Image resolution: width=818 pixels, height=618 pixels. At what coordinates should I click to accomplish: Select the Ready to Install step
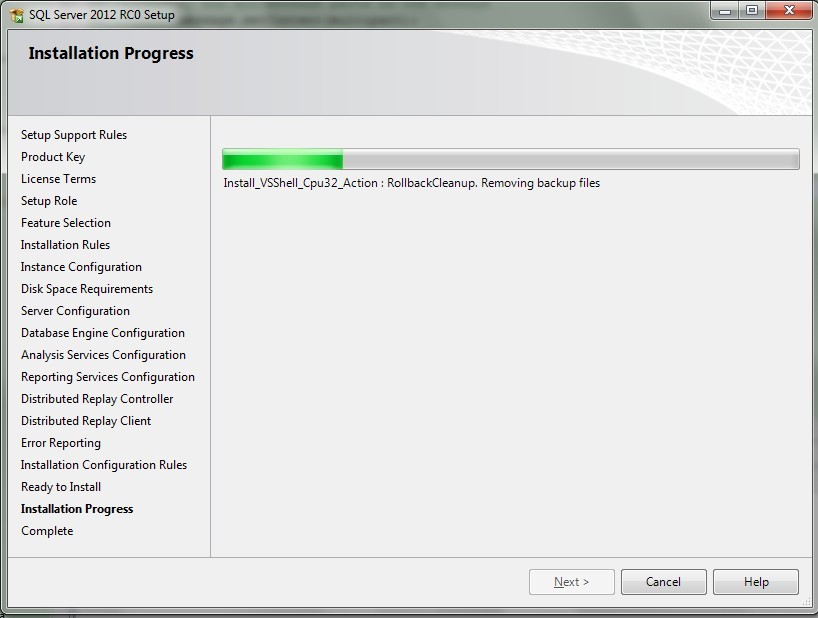click(x=61, y=487)
